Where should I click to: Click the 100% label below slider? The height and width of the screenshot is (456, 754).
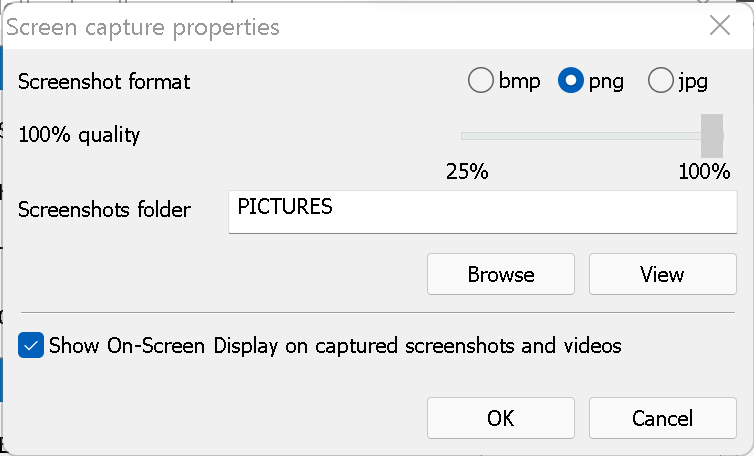pos(704,171)
